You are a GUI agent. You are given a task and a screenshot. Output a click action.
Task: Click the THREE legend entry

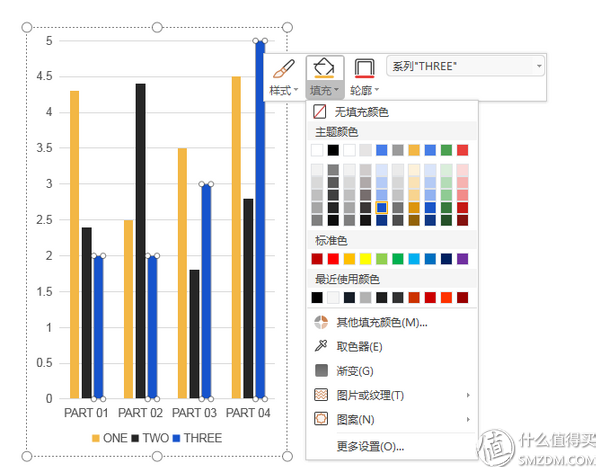[x=197, y=438]
